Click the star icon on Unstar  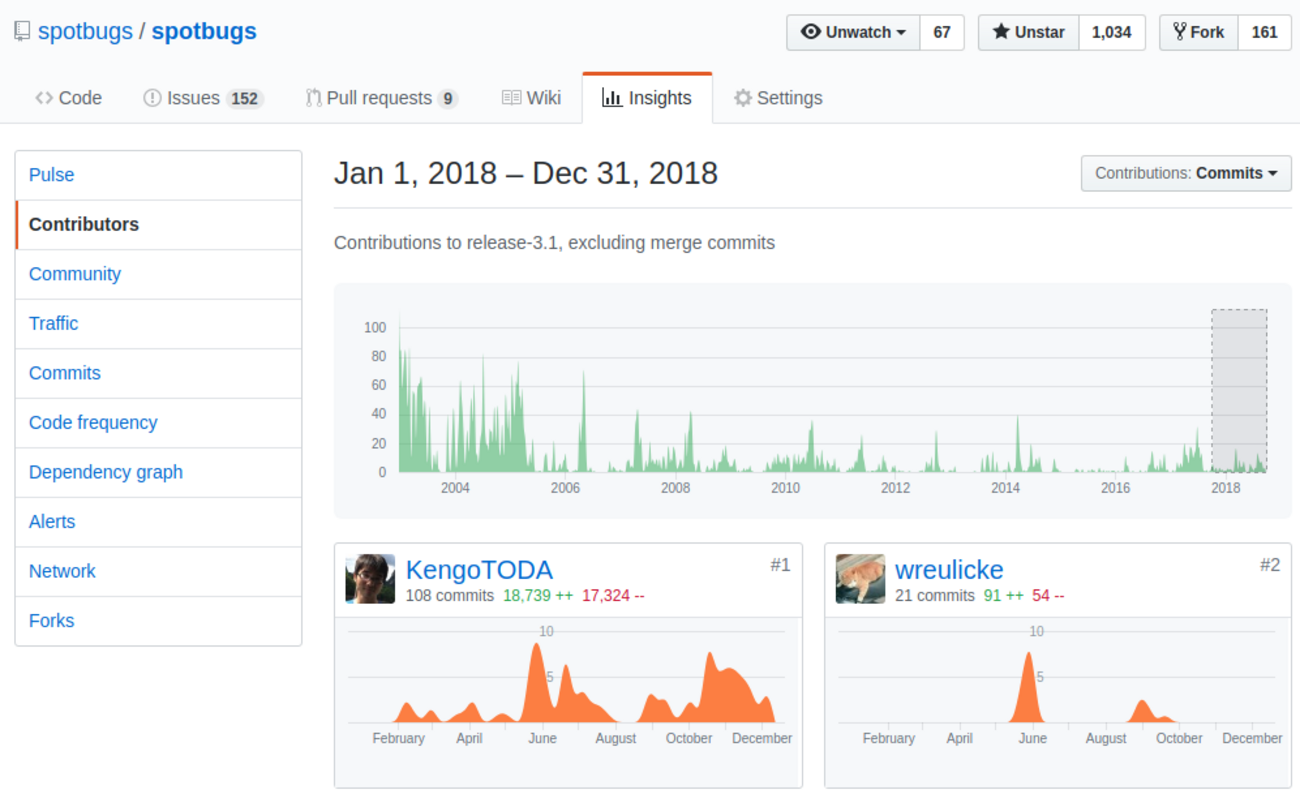coord(1001,32)
